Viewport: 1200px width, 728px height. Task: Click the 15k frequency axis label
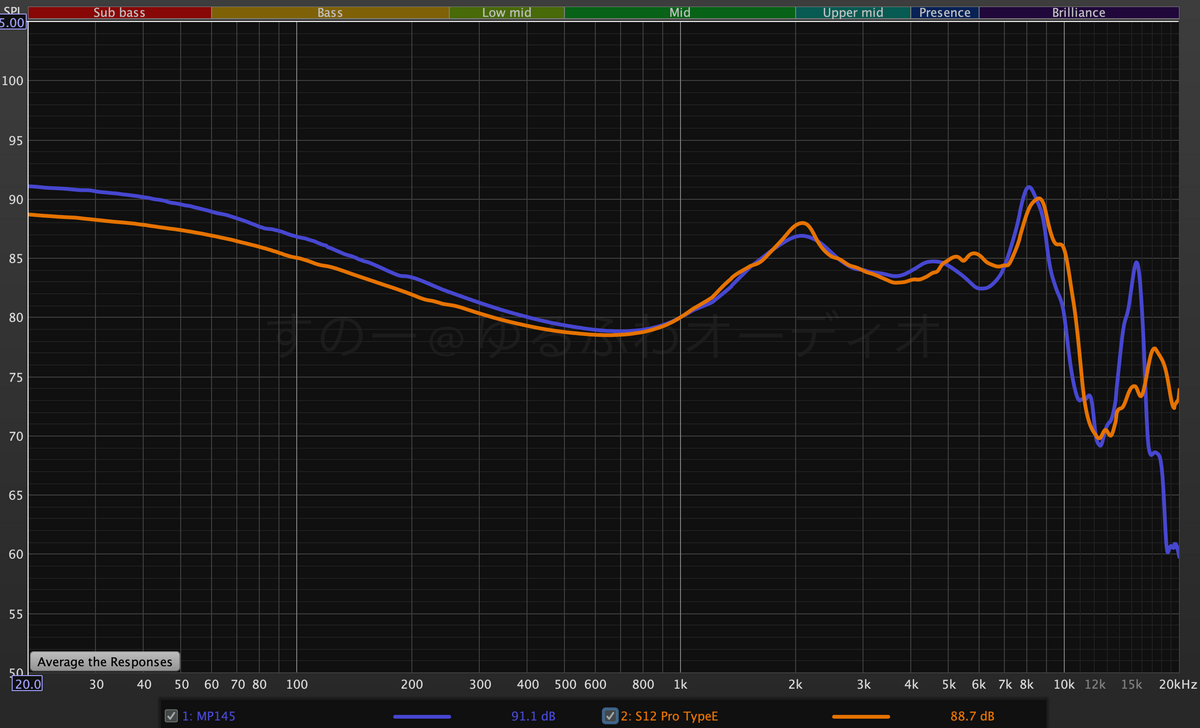point(1131,684)
